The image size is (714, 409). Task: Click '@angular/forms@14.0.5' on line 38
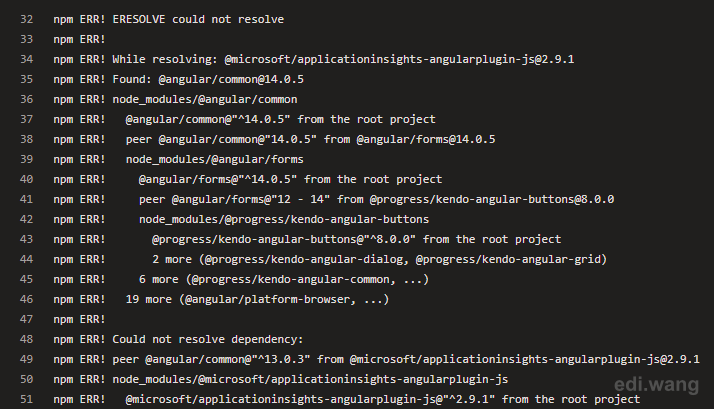click(426, 139)
